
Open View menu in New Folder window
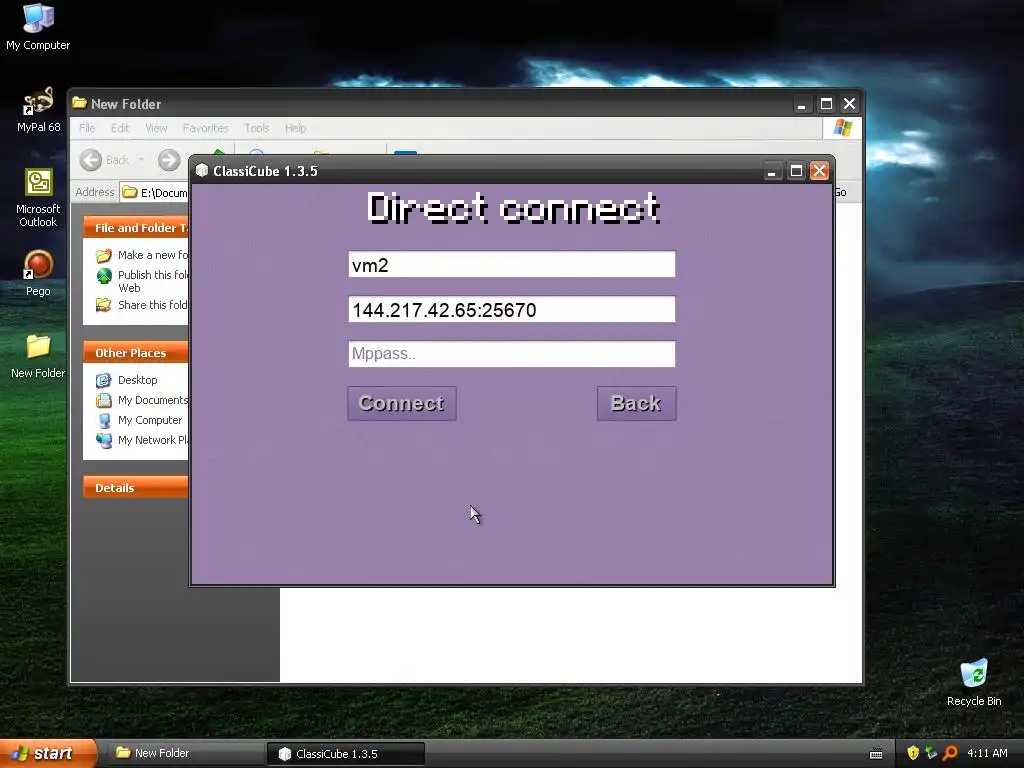[156, 128]
